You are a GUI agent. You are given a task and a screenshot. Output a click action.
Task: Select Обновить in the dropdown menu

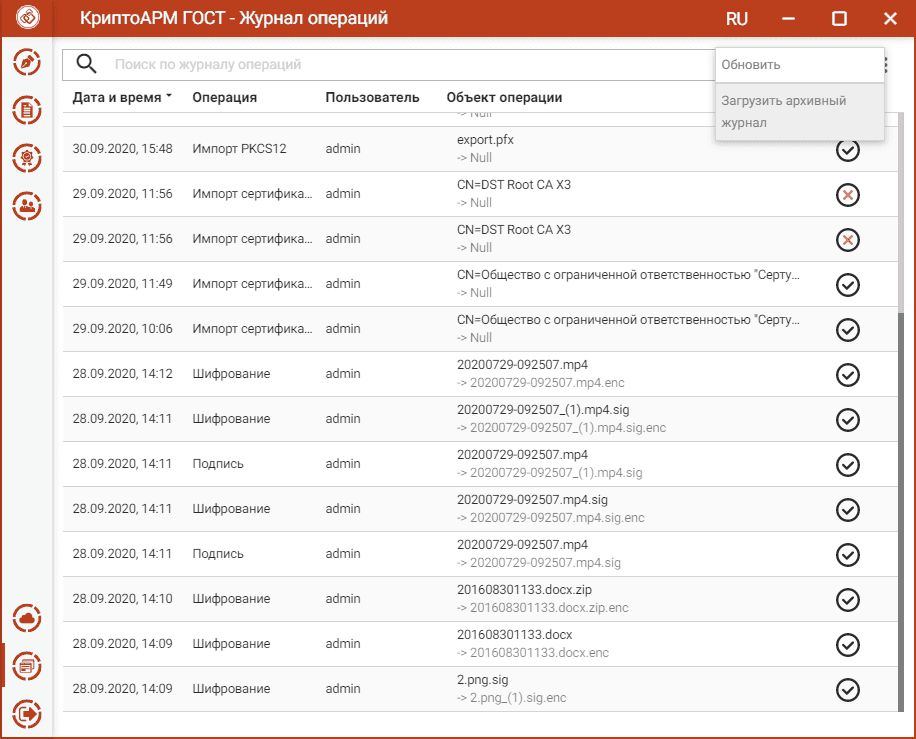[x=800, y=65]
